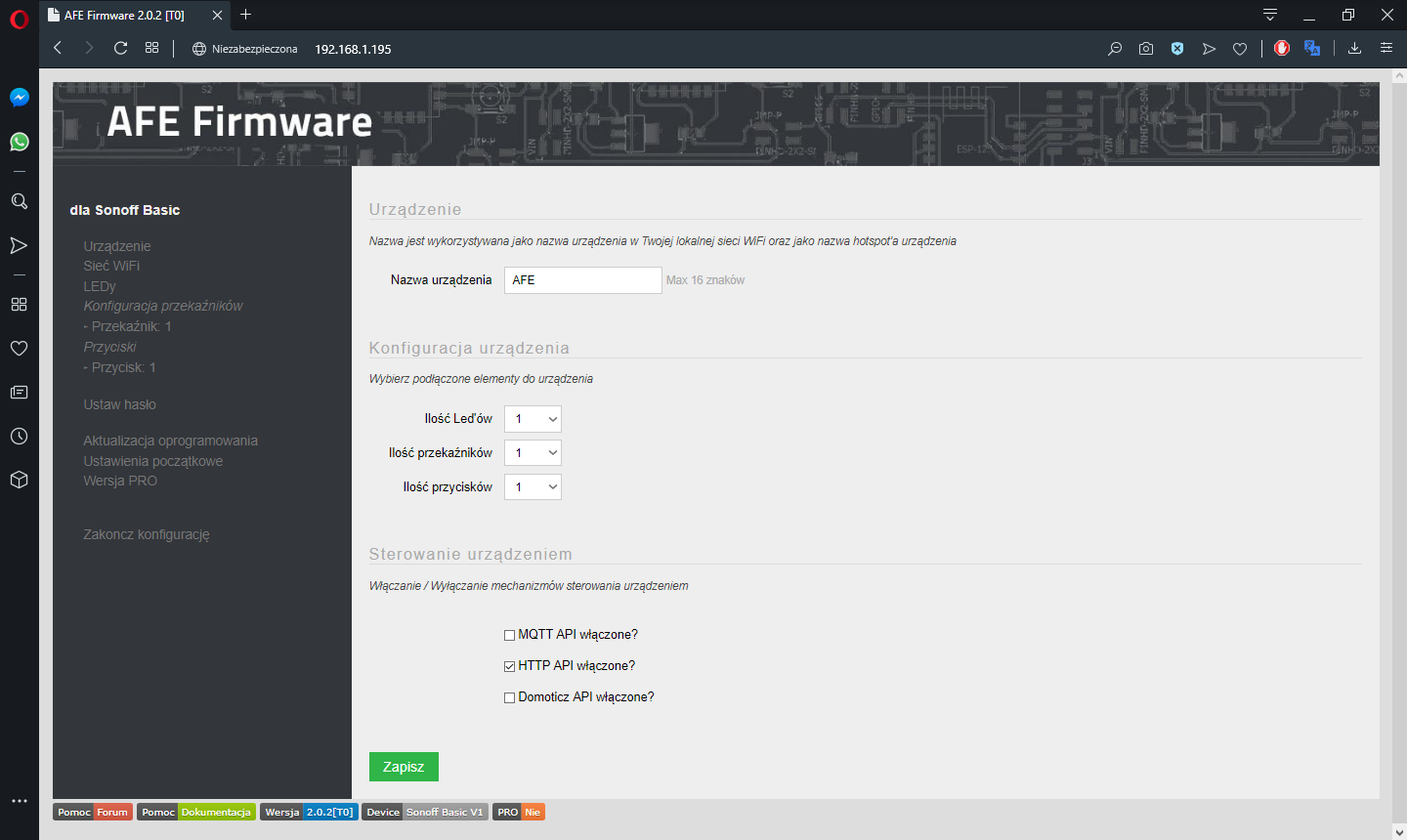
Task: Click the scrollbar down arrow
Action: (1398, 832)
